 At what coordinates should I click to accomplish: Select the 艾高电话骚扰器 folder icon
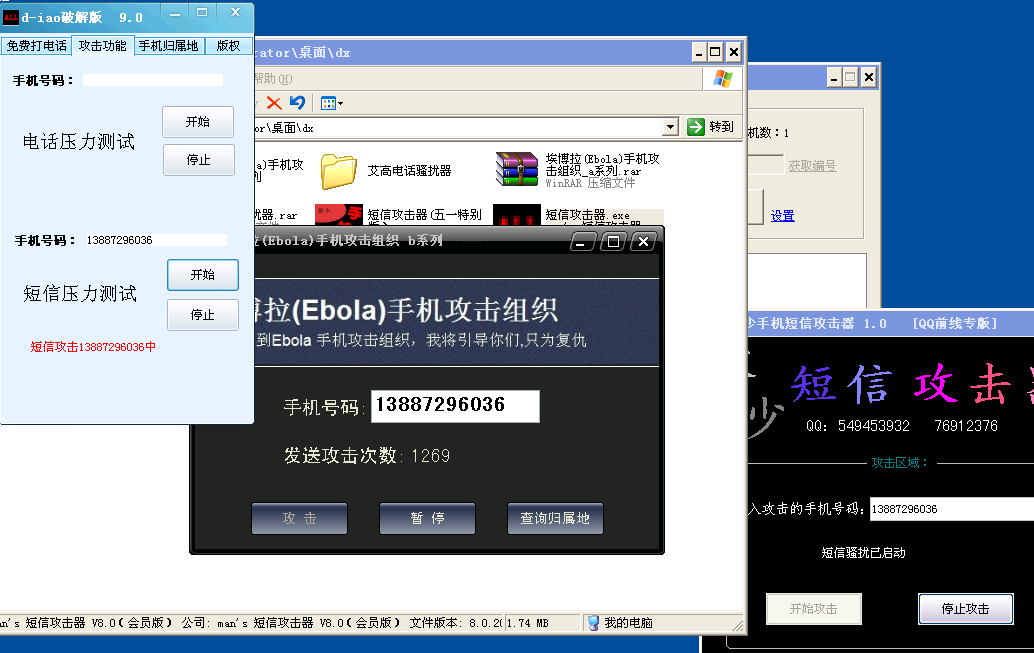(x=339, y=171)
